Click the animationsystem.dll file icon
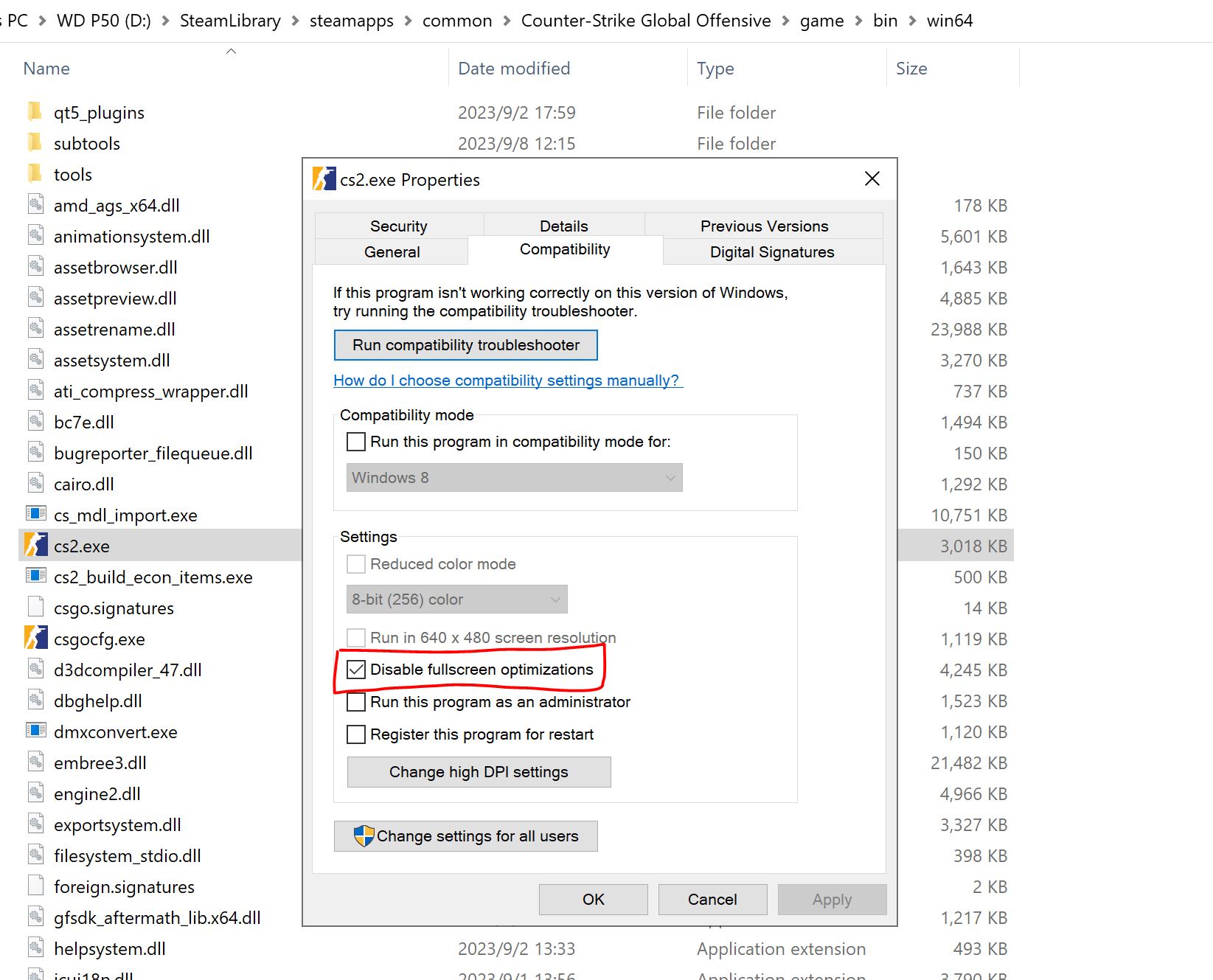1213x980 pixels. (x=35, y=236)
